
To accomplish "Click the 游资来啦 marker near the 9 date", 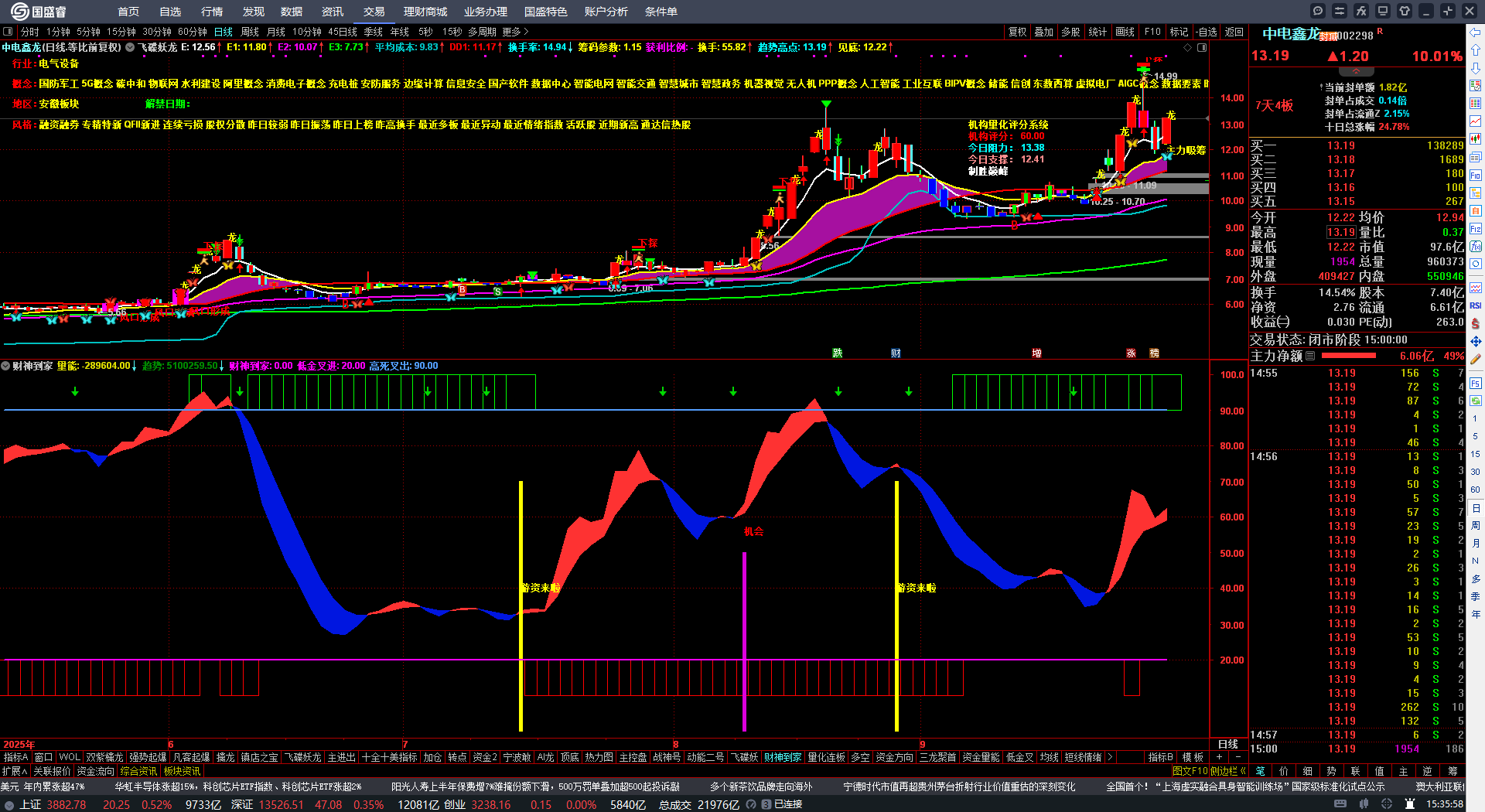I will coord(917,588).
